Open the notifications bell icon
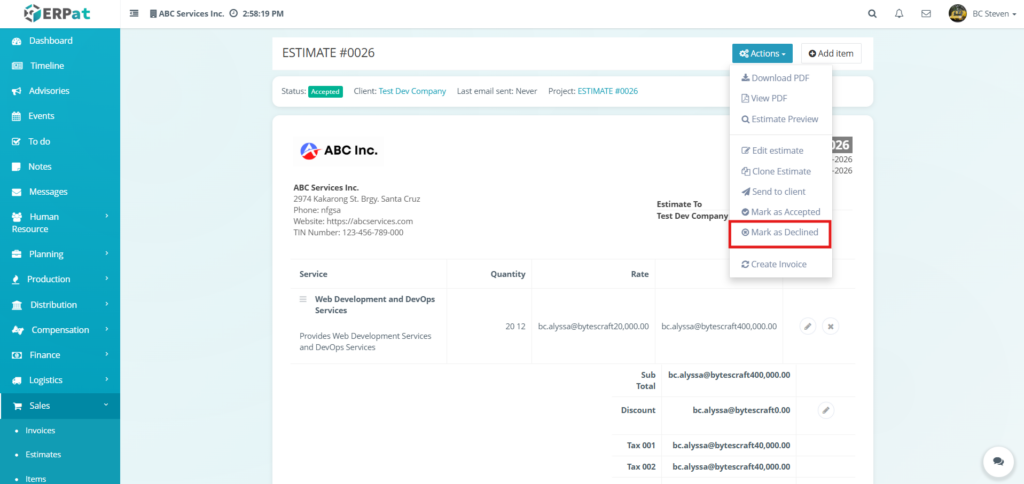The height and width of the screenshot is (484, 1024). coord(899,14)
